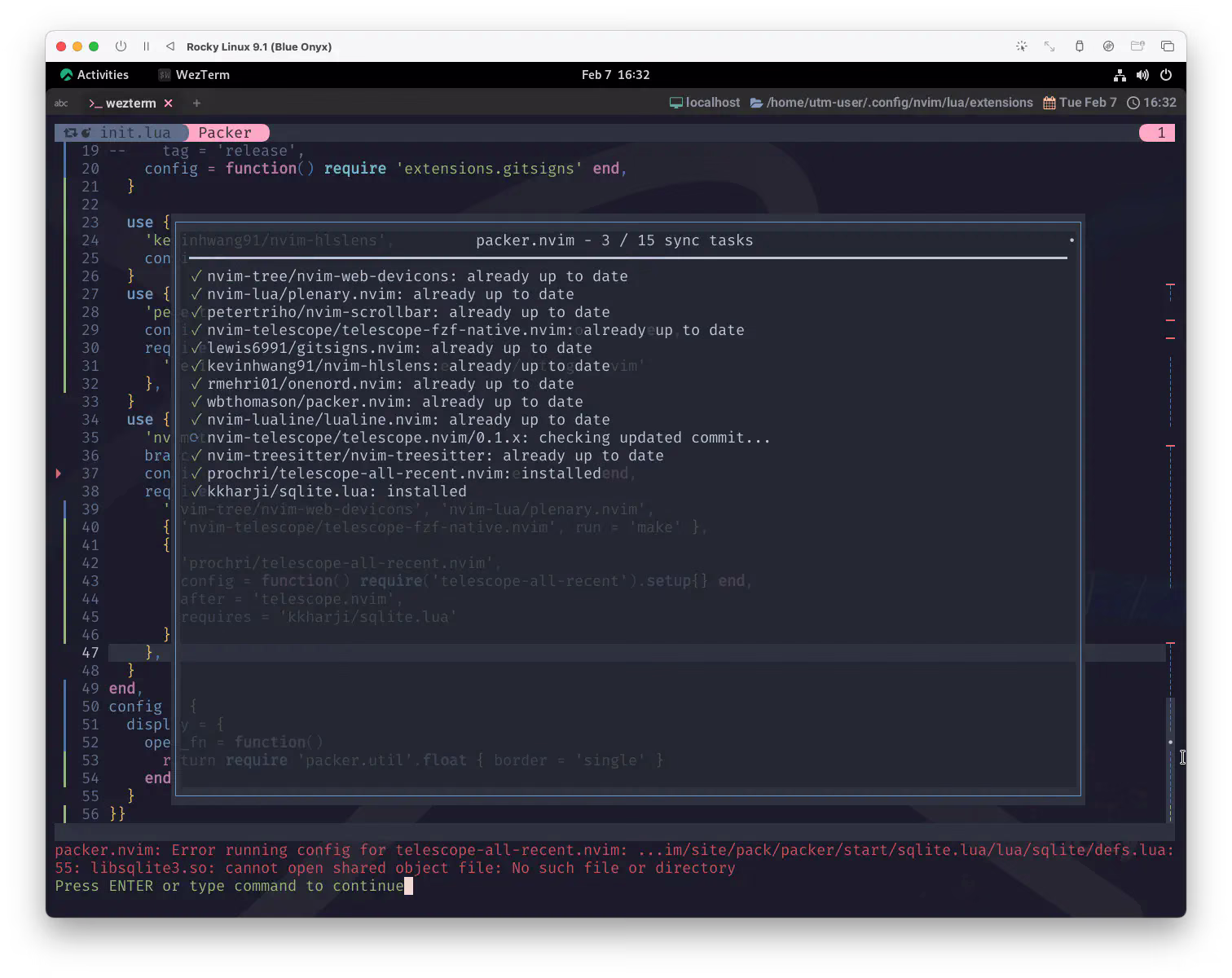The height and width of the screenshot is (978, 1232).
Task: Select nvim-web-devicons already up to date row
Action: [409, 276]
